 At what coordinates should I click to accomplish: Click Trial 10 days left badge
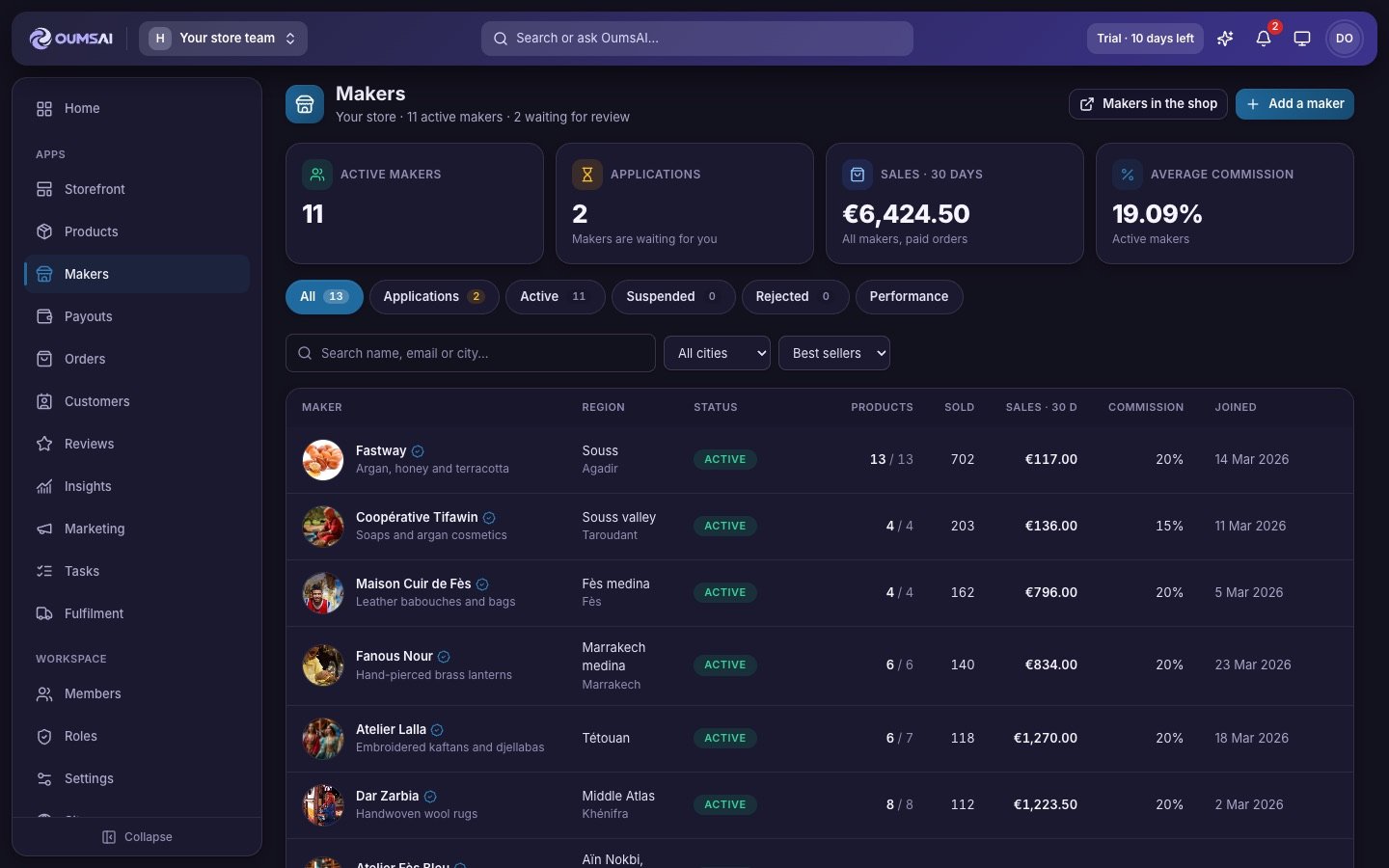(1145, 39)
